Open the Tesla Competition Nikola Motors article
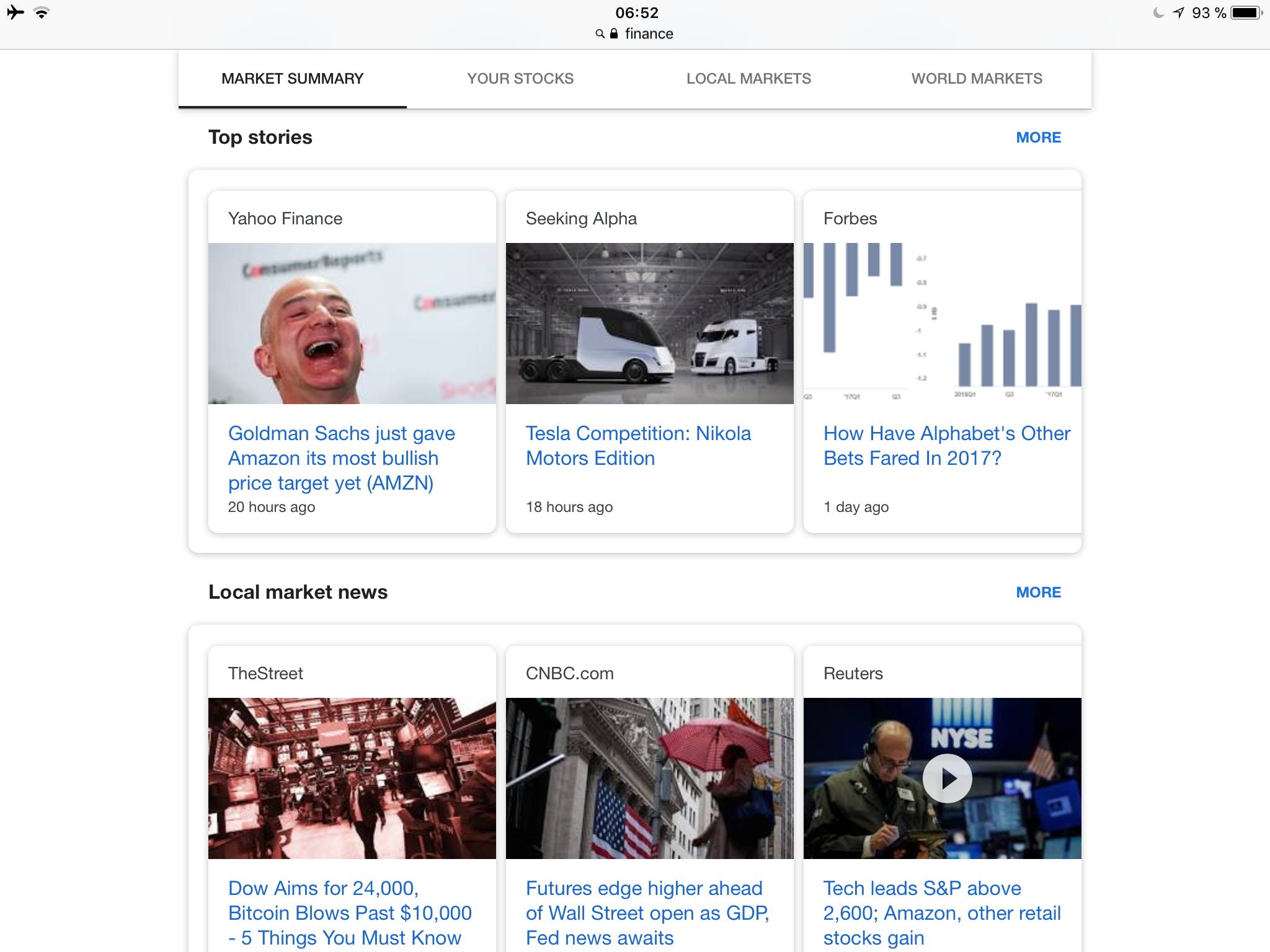This screenshot has height=952, width=1270. pos(638,446)
